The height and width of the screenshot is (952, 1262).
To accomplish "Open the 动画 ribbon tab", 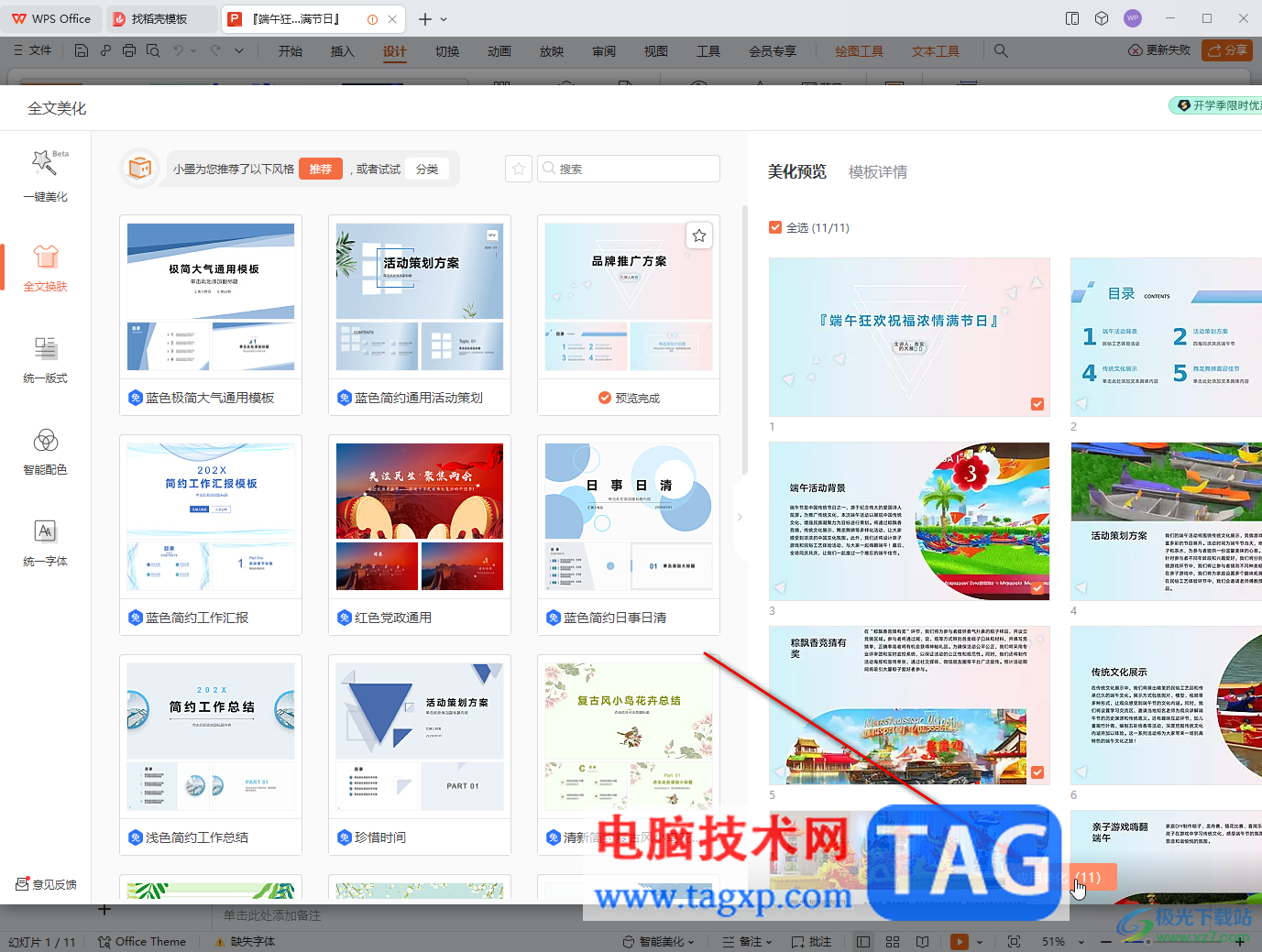I will [499, 51].
